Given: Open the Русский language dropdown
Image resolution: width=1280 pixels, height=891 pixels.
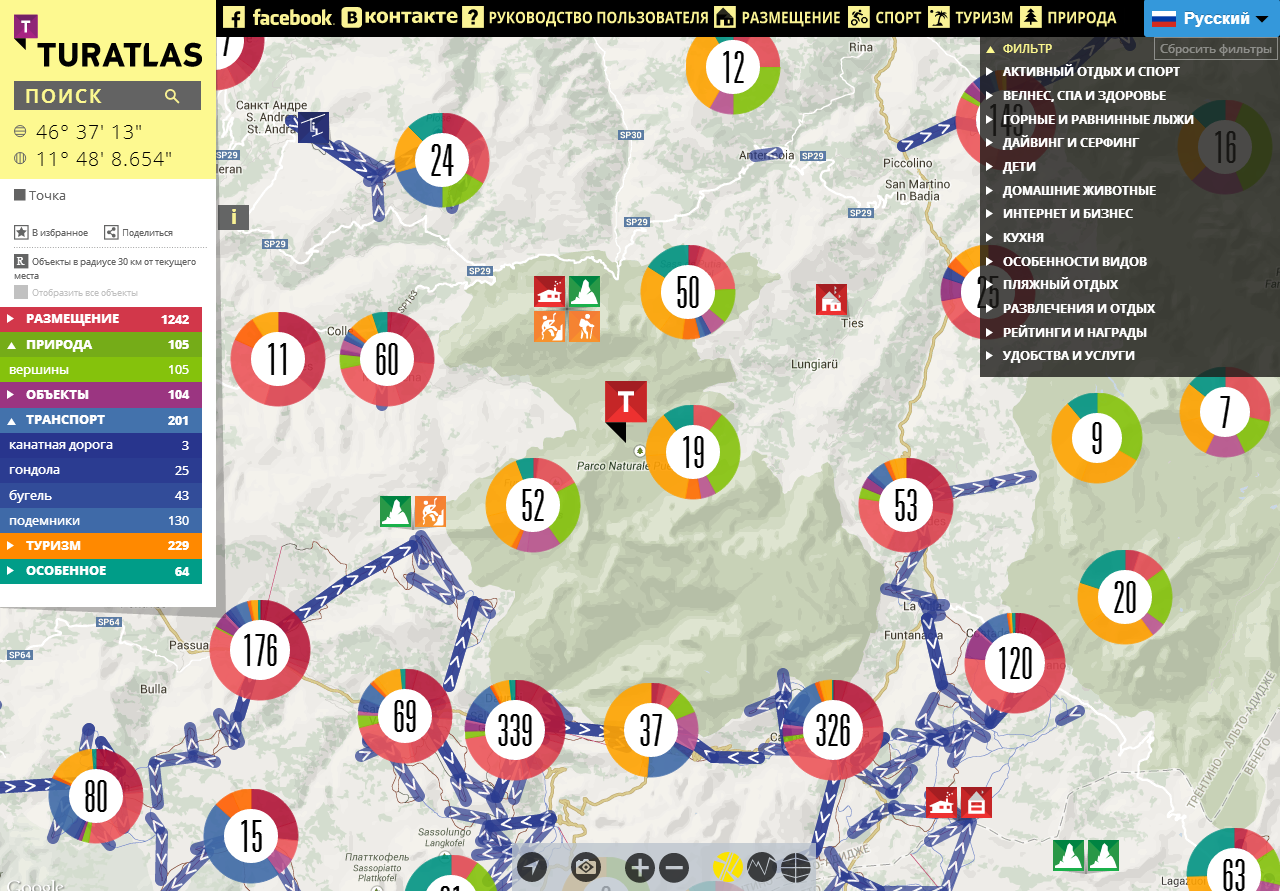Looking at the screenshot, I should pos(1212,18).
